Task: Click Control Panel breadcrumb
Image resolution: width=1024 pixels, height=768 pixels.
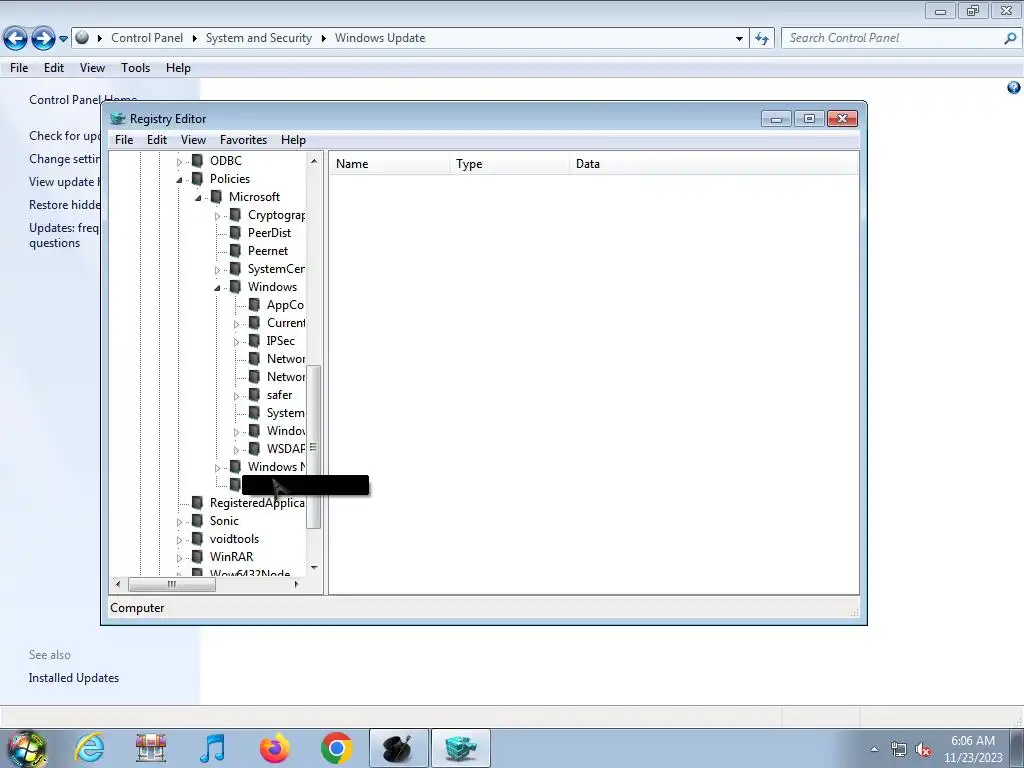Action: click(x=147, y=38)
